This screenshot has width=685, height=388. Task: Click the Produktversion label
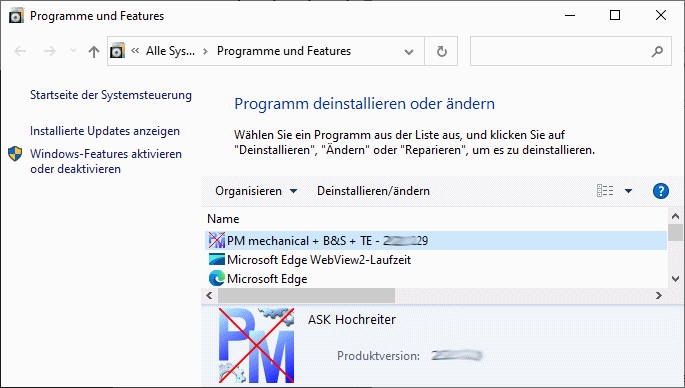[378, 356]
